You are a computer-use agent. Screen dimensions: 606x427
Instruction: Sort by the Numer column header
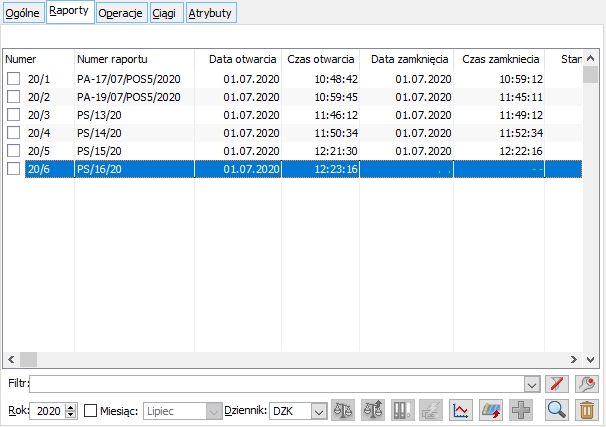pyautogui.click(x=38, y=59)
